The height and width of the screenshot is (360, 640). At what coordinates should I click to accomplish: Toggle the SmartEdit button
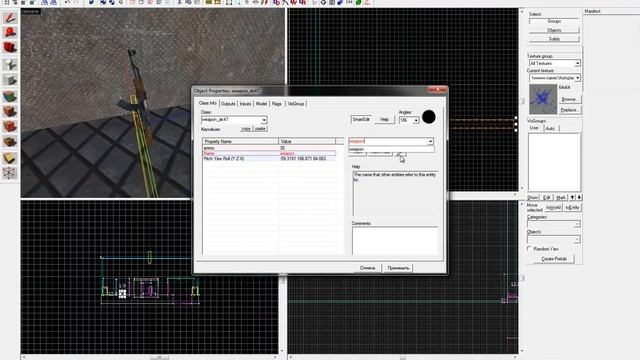coord(361,119)
